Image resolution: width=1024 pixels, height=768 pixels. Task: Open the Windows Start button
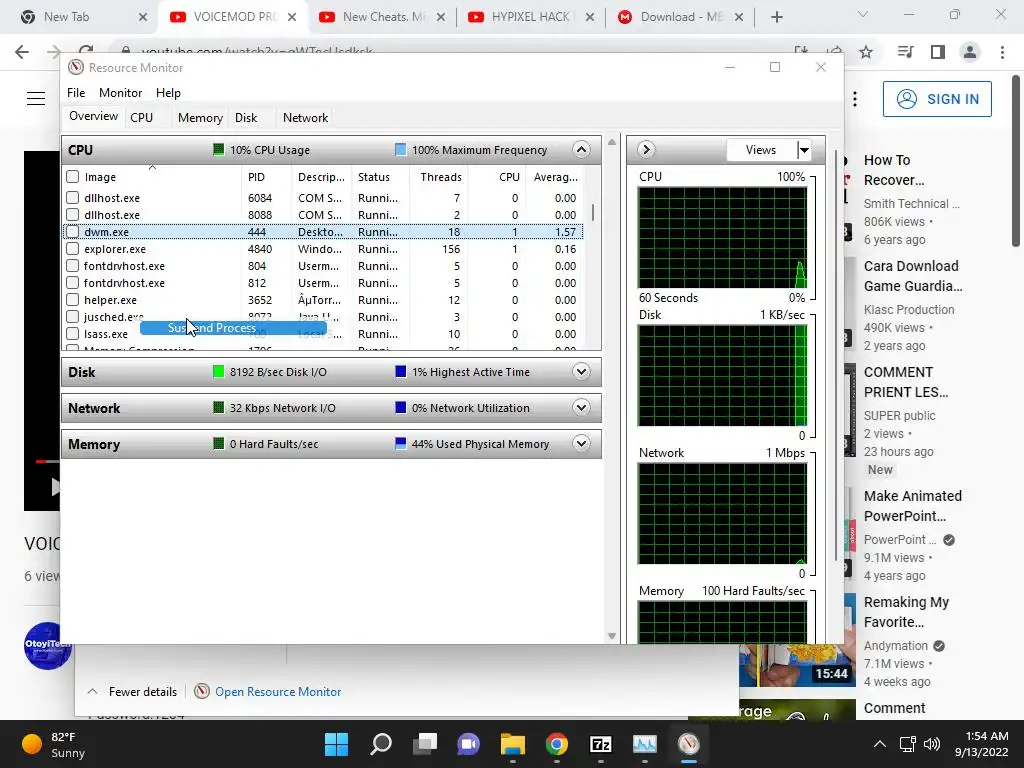(x=336, y=744)
